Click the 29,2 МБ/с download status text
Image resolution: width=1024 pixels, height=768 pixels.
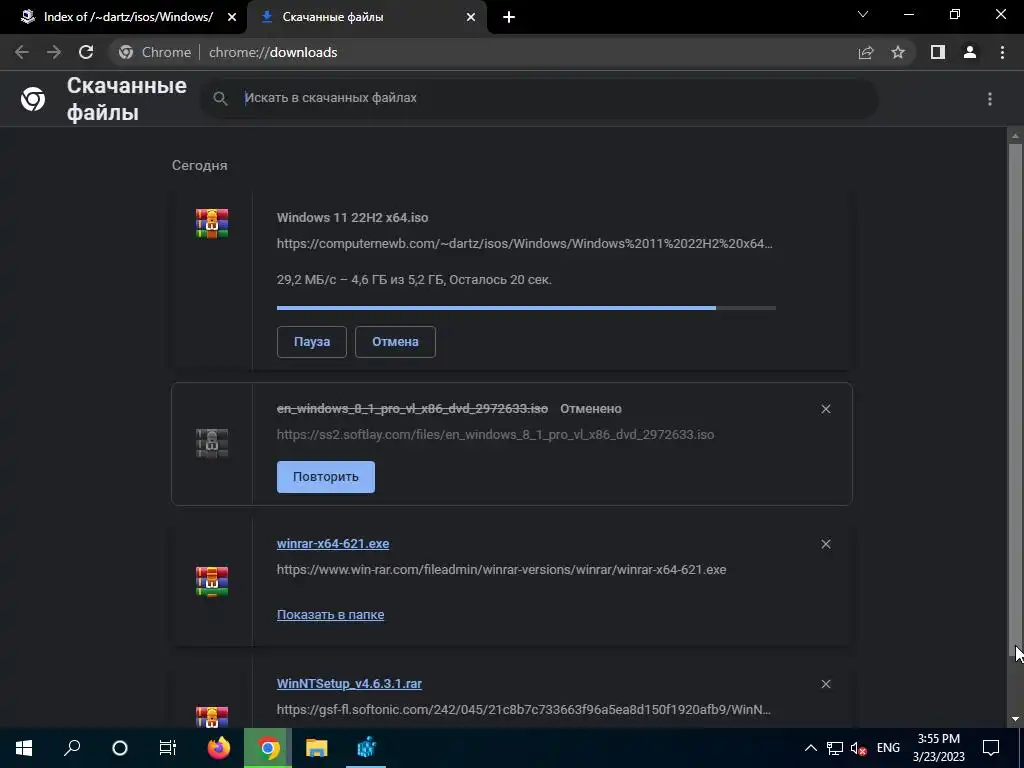[414, 280]
